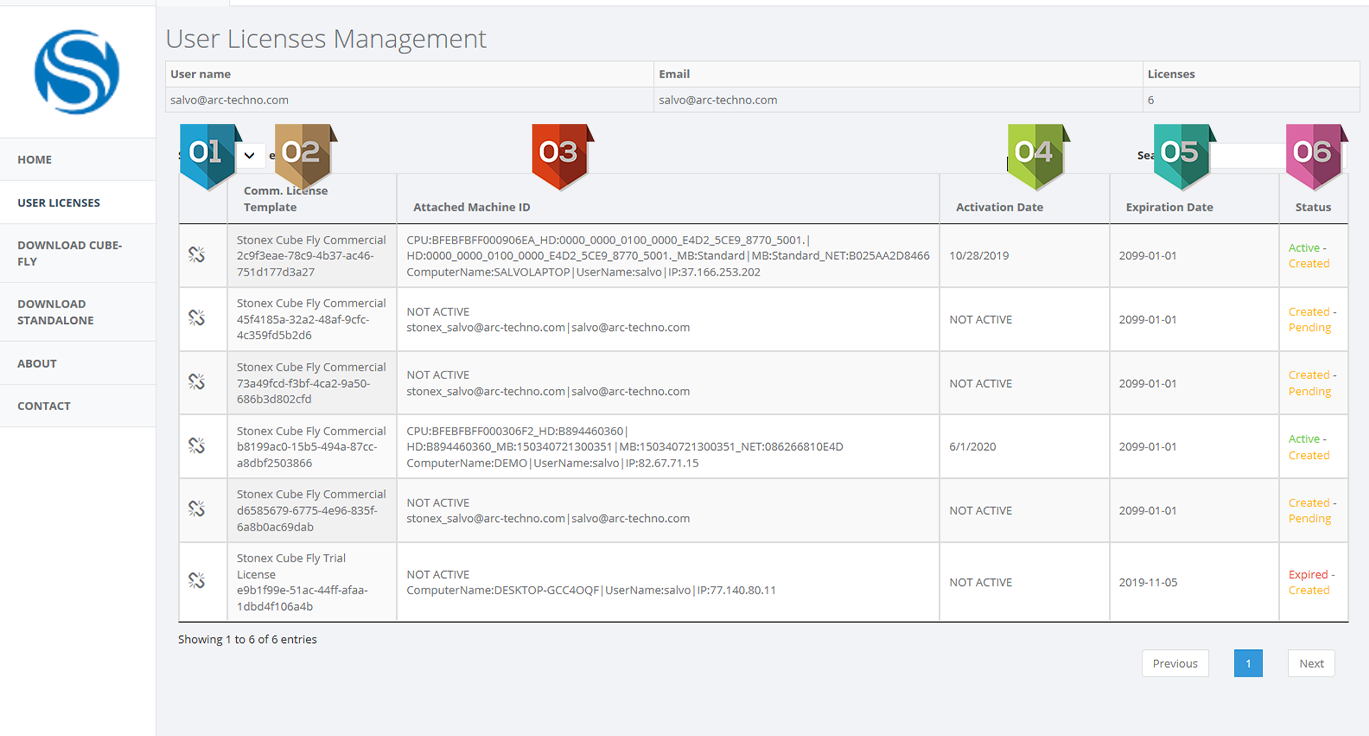1369x736 pixels.
Task: Select page 1 button
Action: coord(1248,663)
